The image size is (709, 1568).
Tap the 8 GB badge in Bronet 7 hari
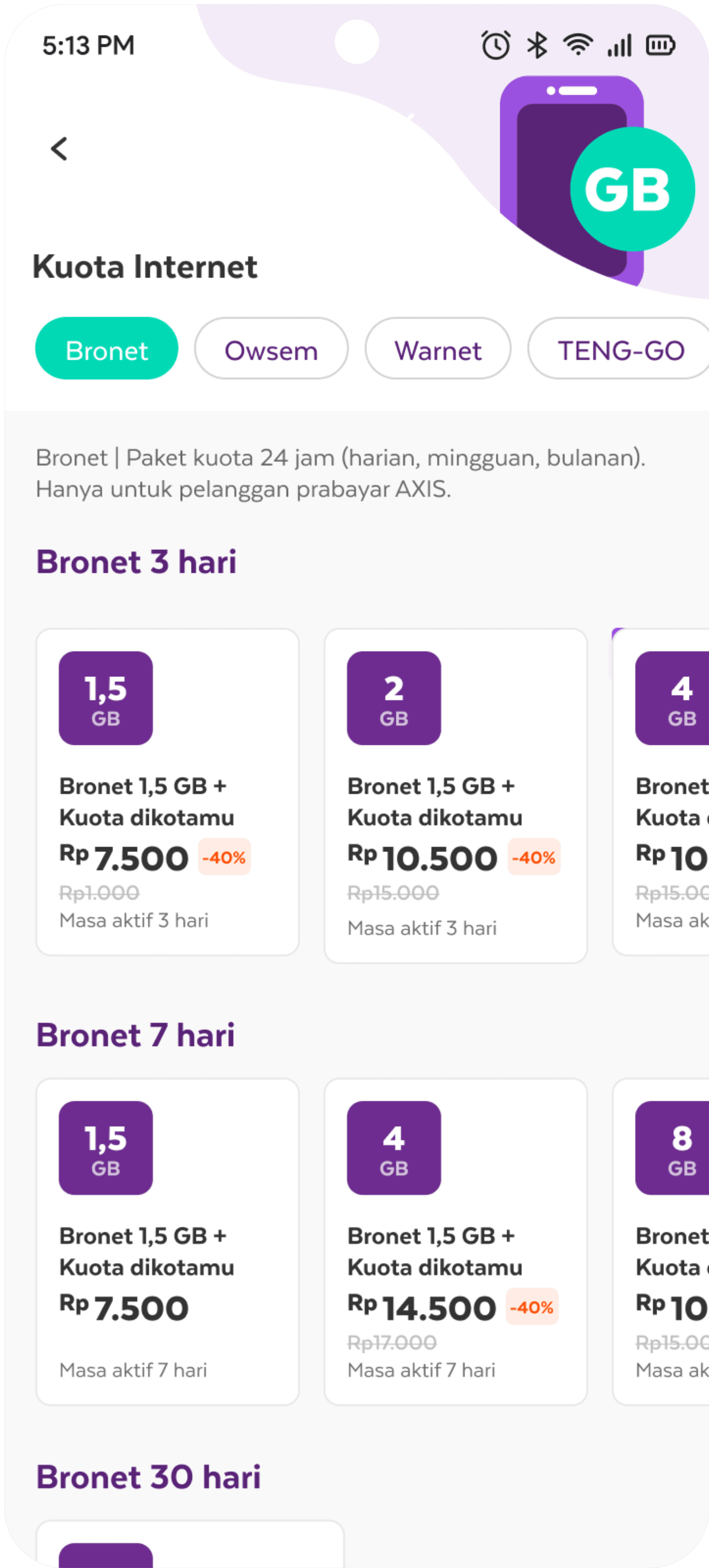coord(672,1147)
